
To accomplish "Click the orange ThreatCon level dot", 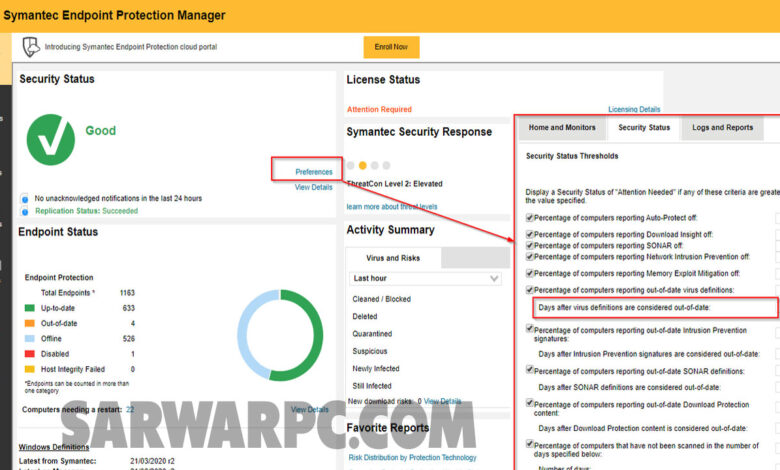I will (x=363, y=165).
